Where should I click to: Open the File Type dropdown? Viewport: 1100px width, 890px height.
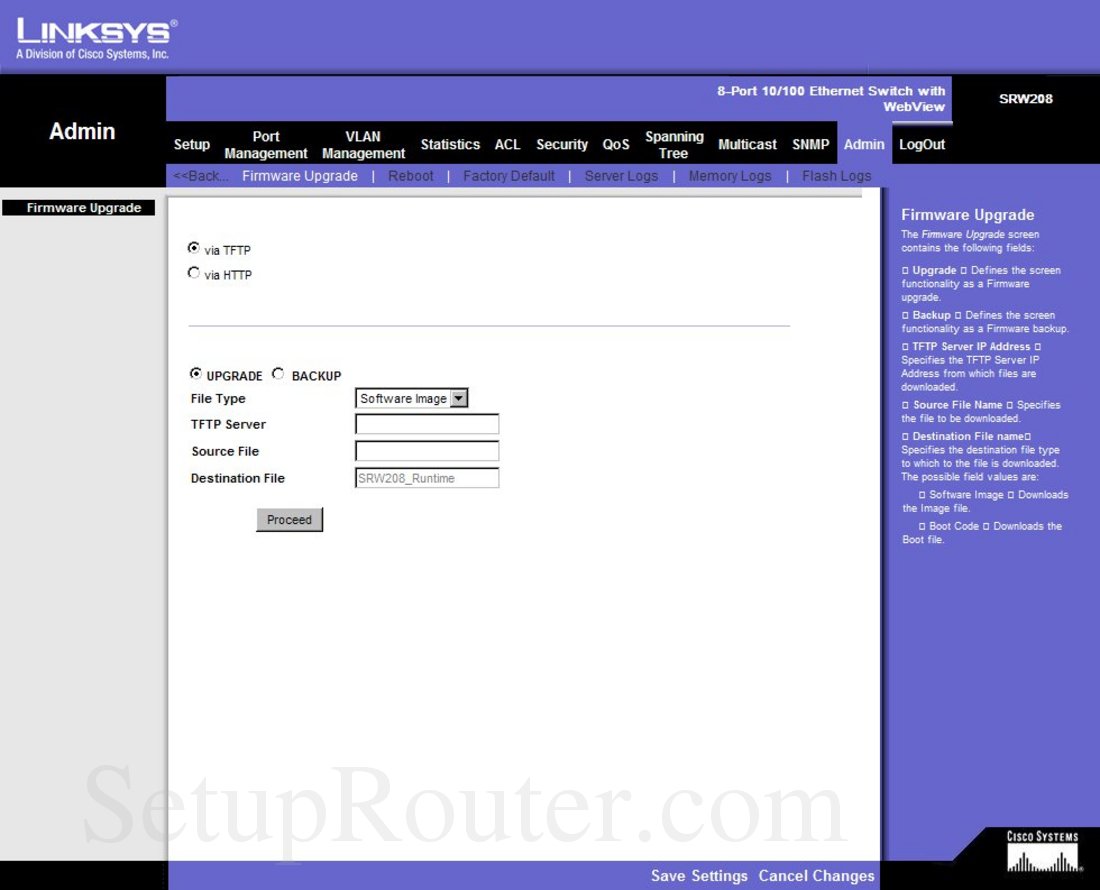(x=411, y=398)
